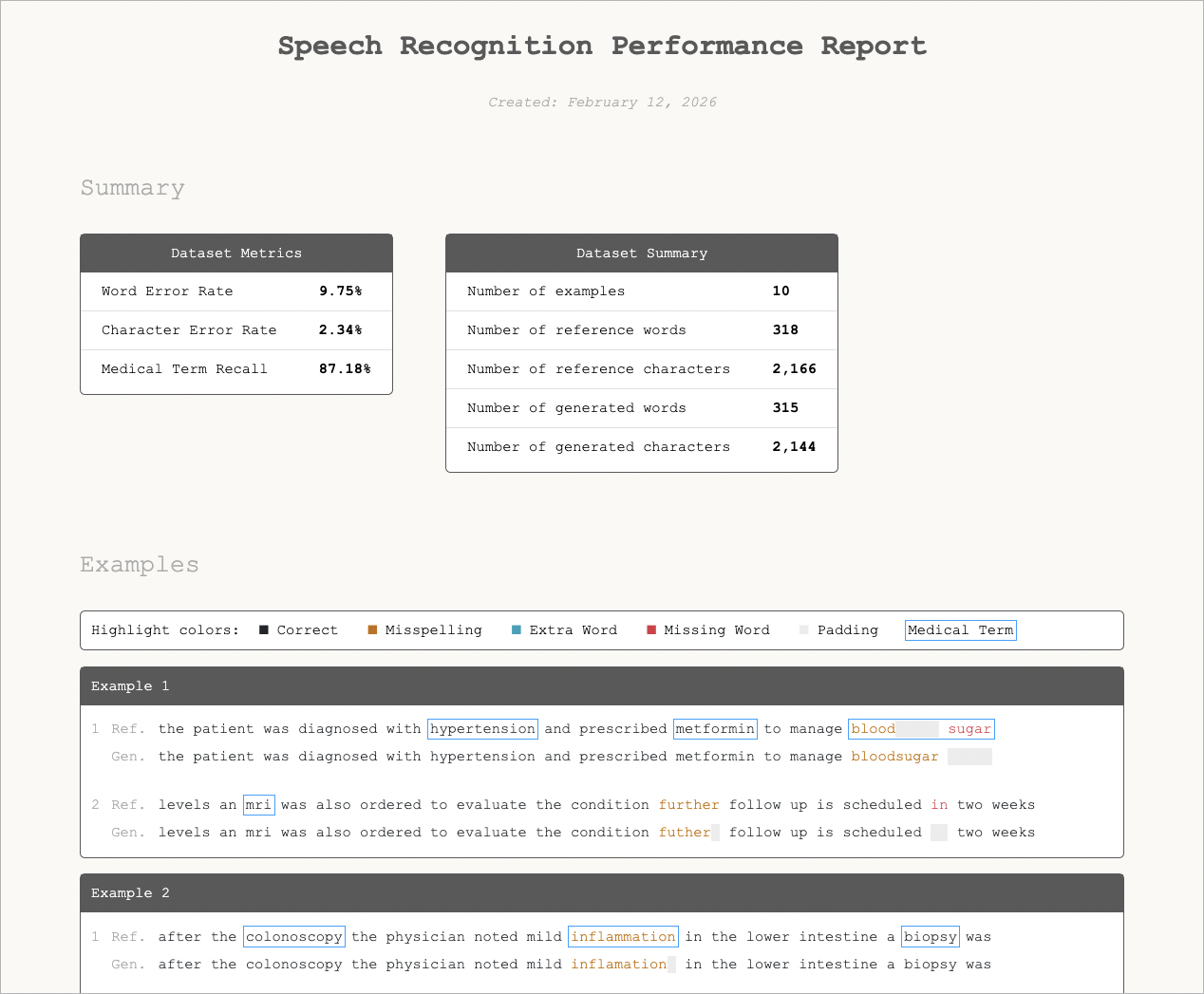Image resolution: width=1204 pixels, height=994 pixels.
Task: Select the 318 reference words value
Action: tap(786, 330)
